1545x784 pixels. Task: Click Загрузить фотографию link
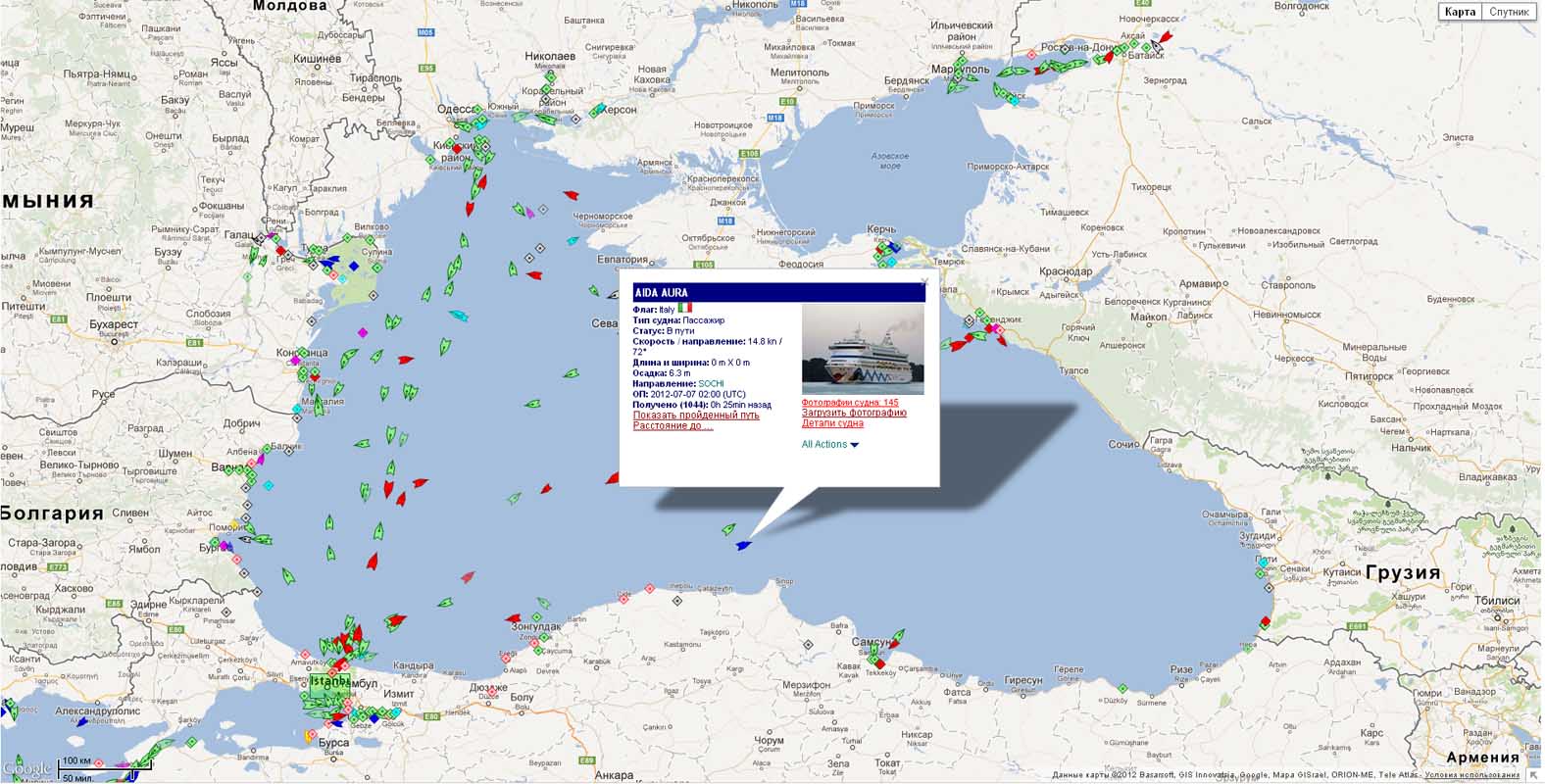[x=854, y=414]
